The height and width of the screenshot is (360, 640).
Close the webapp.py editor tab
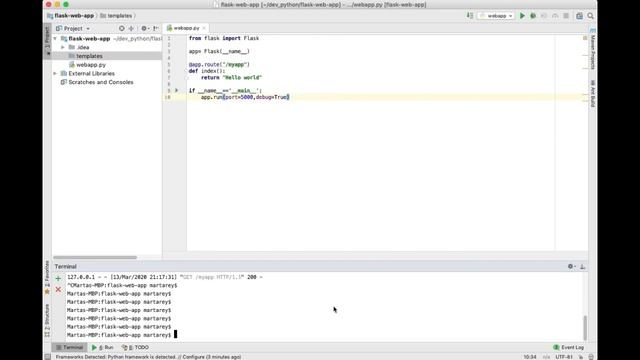[204, 28]
